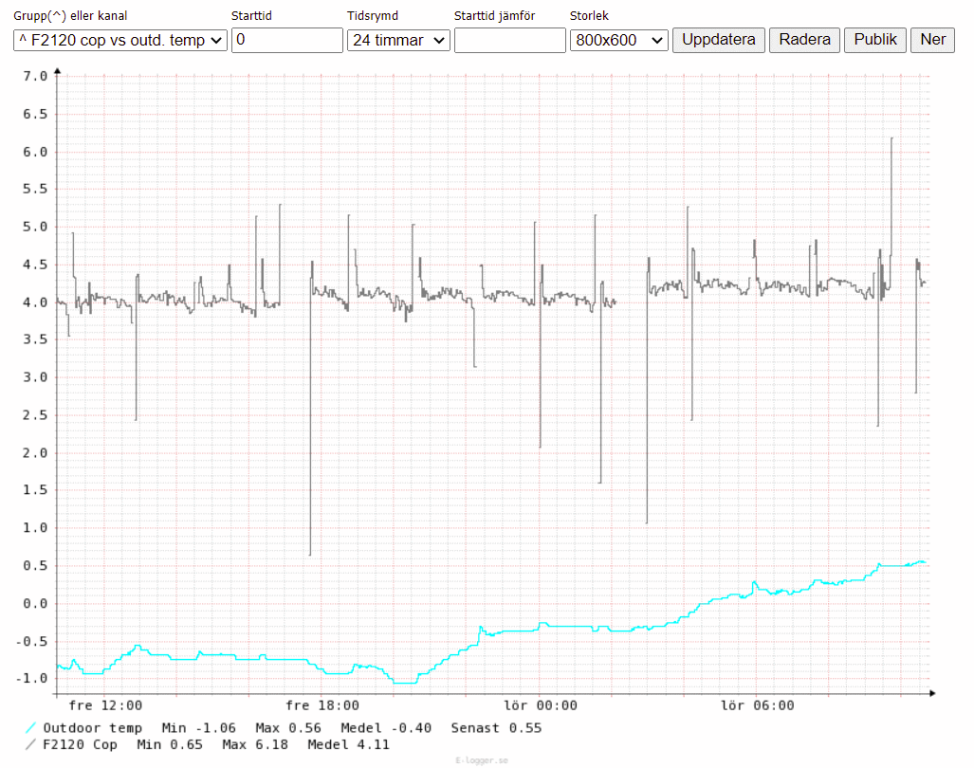
Task: Click the Publik button
Action: click(x=875, y=40)
